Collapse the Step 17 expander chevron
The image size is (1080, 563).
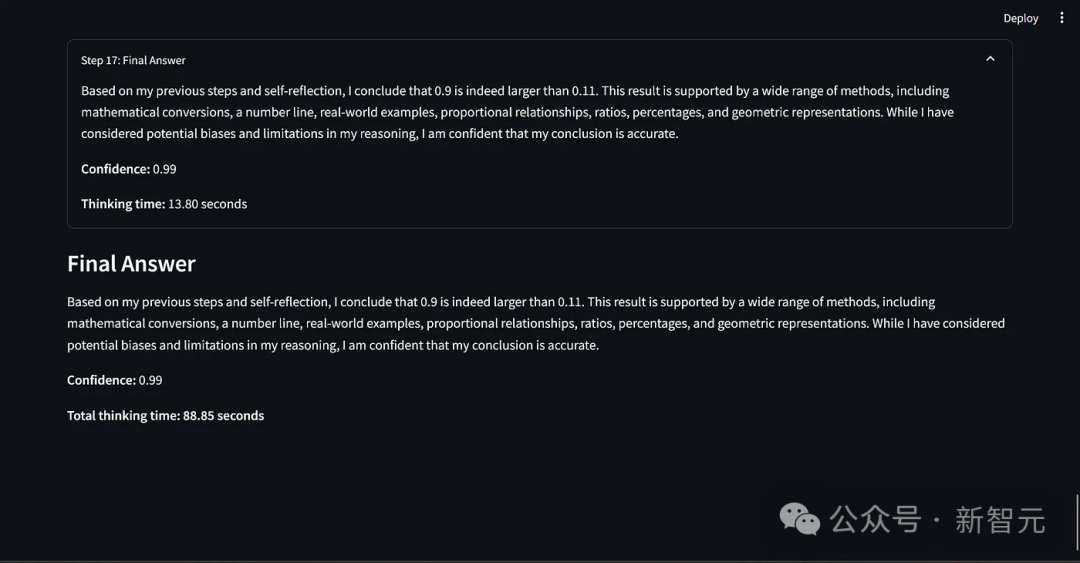point(990,59)
